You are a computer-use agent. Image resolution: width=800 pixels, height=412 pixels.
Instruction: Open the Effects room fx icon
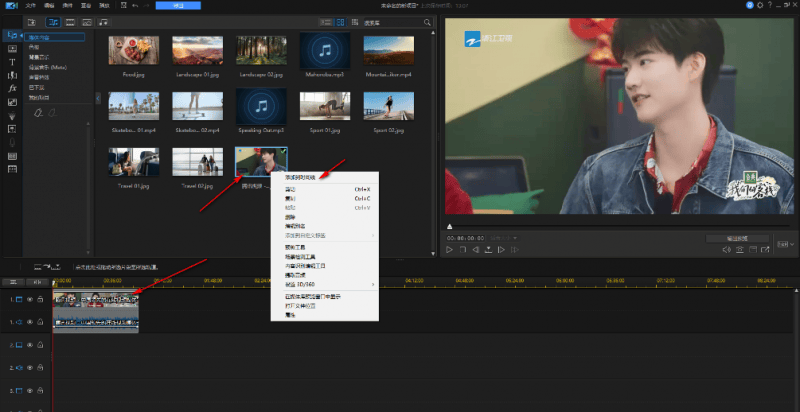[12, 88]
